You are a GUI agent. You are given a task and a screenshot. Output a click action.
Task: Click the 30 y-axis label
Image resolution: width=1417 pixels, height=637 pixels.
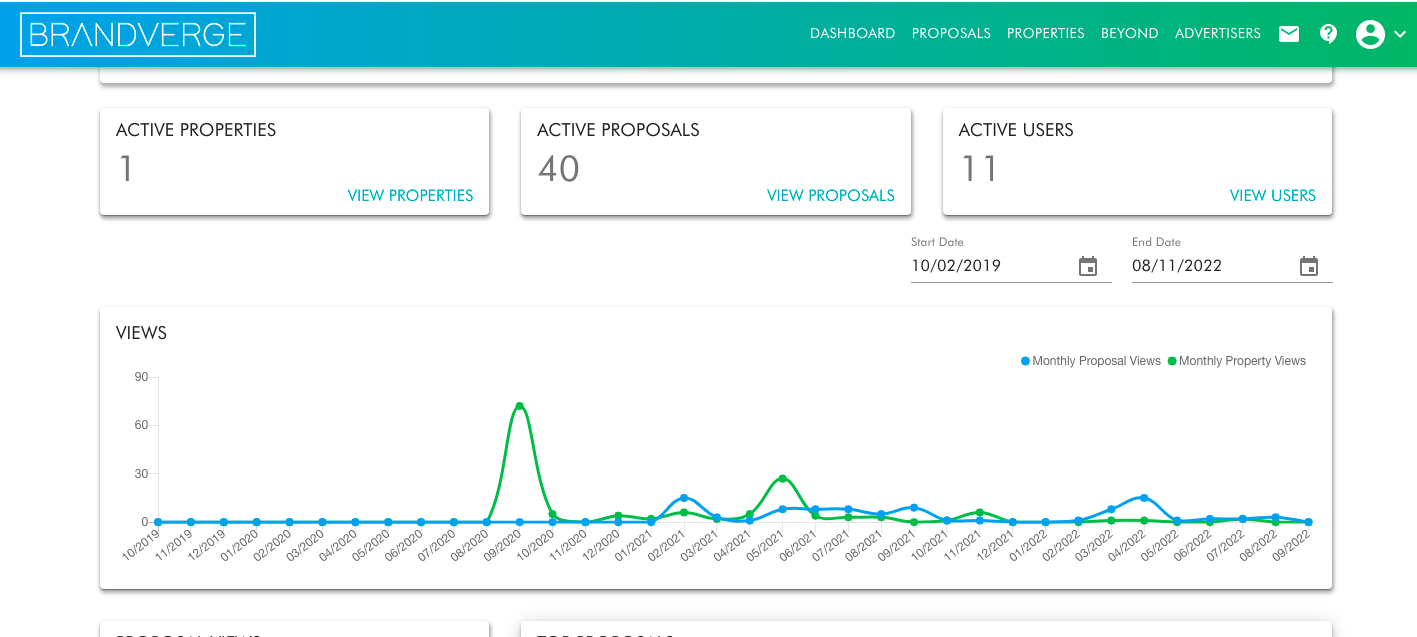coord(141,474)
